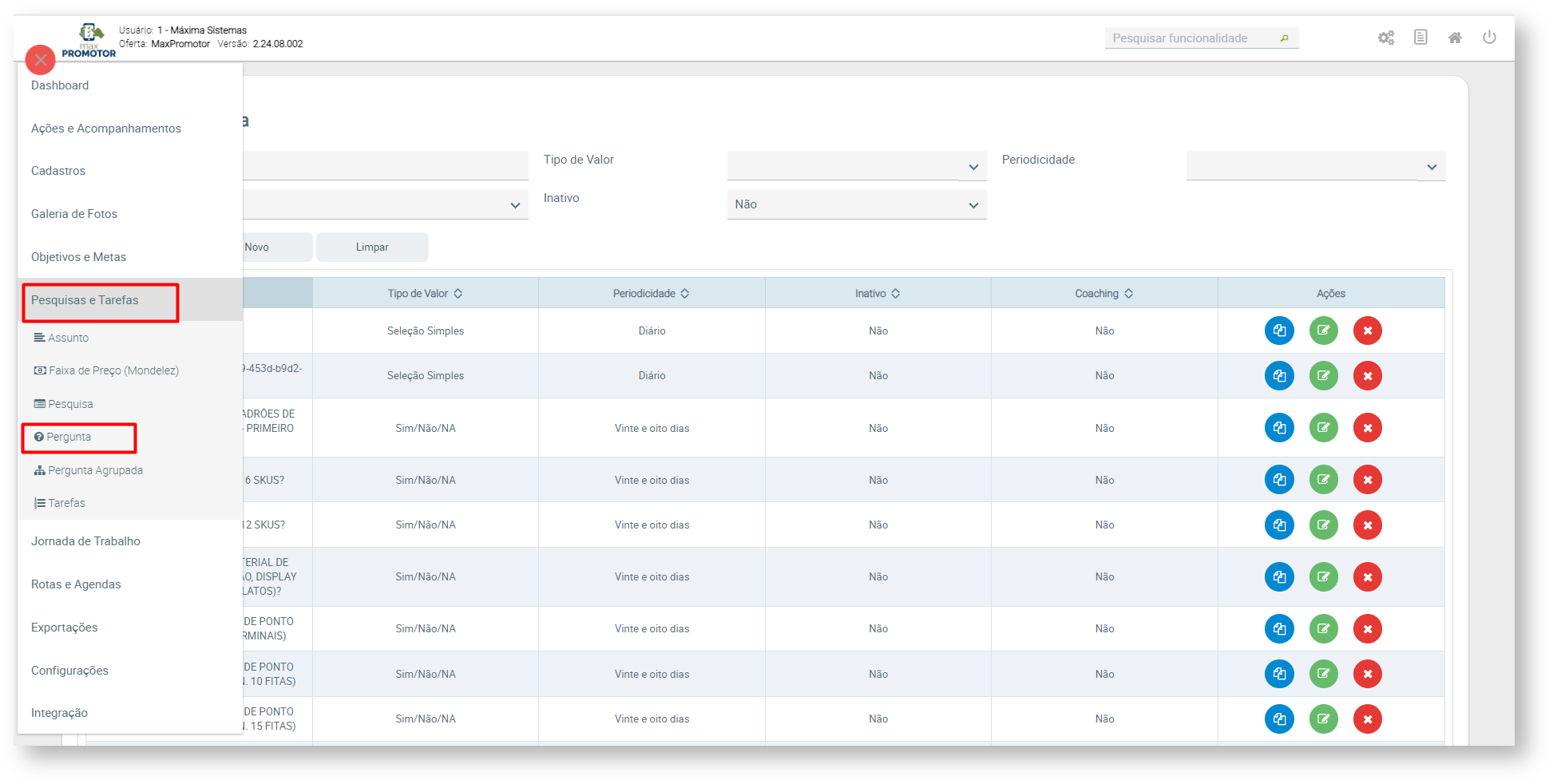Sort table by Tipo de Valor column

click(425, 294)
